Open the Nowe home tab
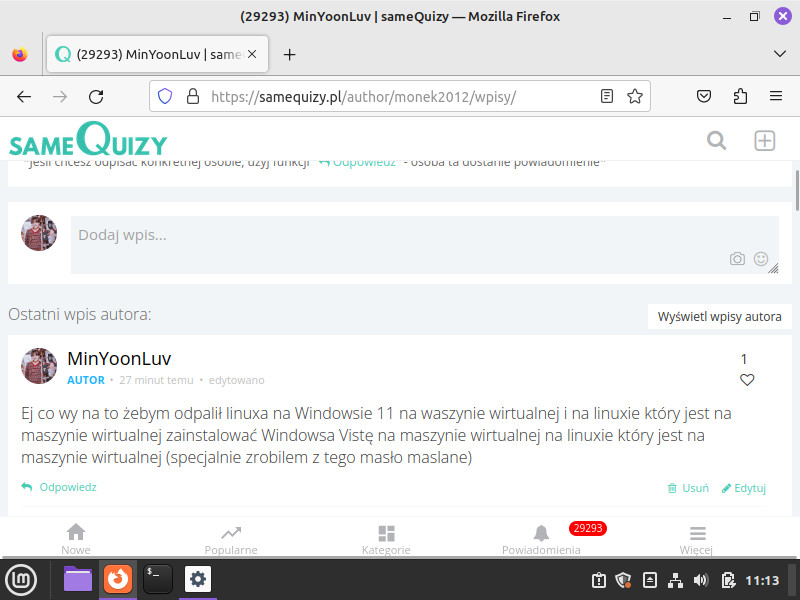 pos(76,539)
